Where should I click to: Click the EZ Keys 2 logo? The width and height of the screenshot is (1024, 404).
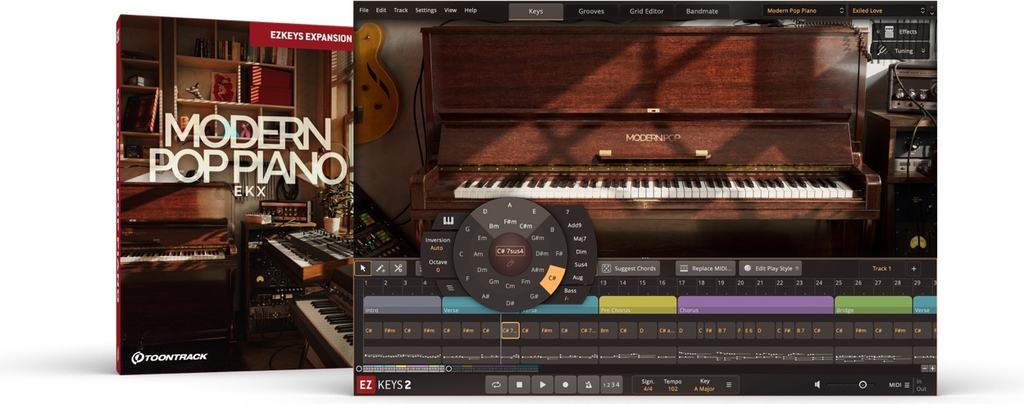[x=385, y=384]
